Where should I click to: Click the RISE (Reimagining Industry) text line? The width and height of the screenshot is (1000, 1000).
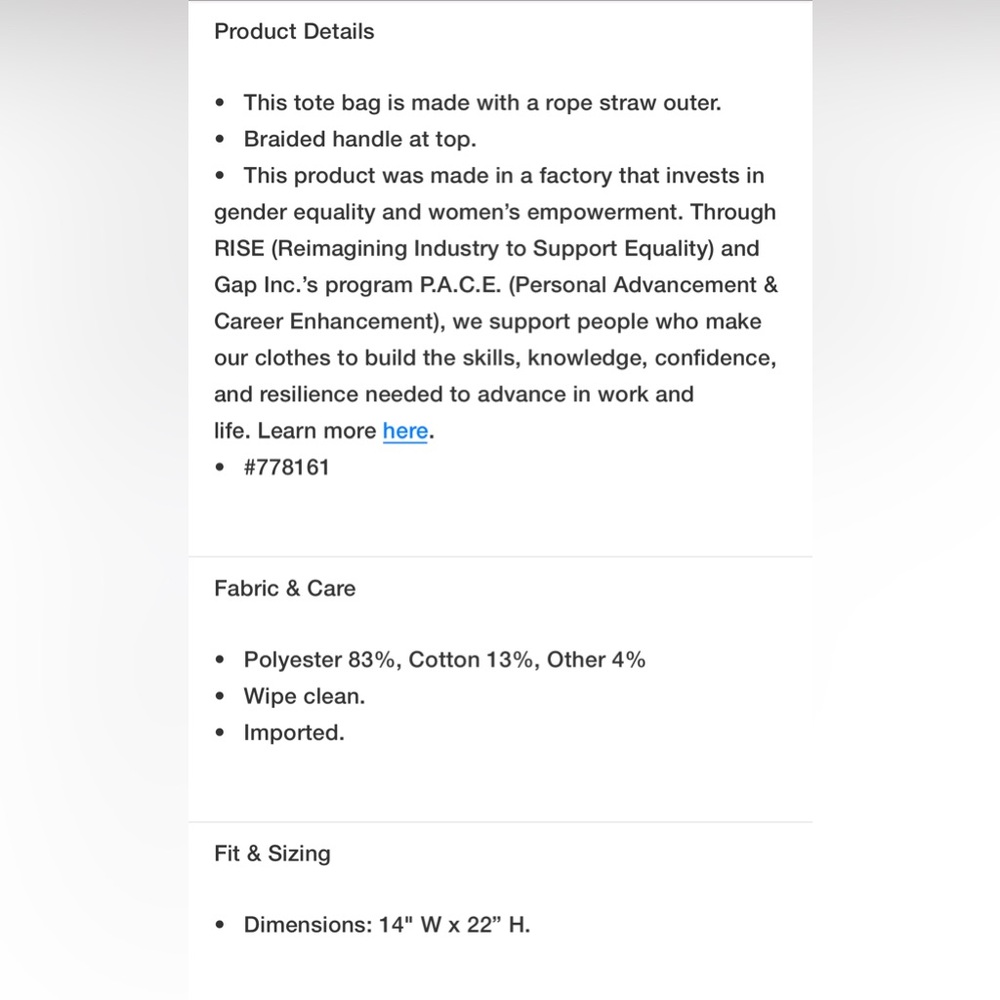tap(487, 248)
